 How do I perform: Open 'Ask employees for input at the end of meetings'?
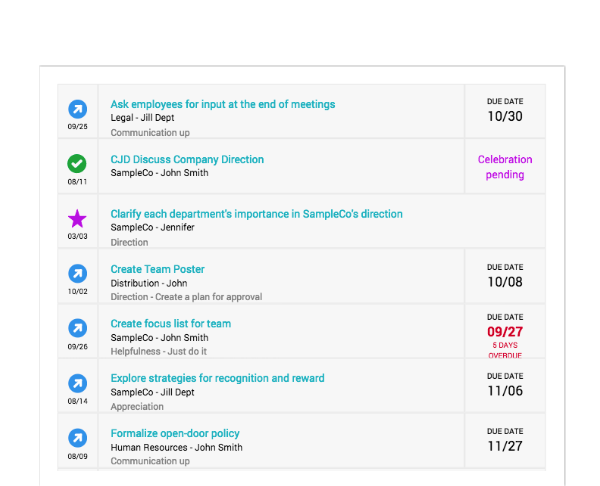click(x=223, y=104)
